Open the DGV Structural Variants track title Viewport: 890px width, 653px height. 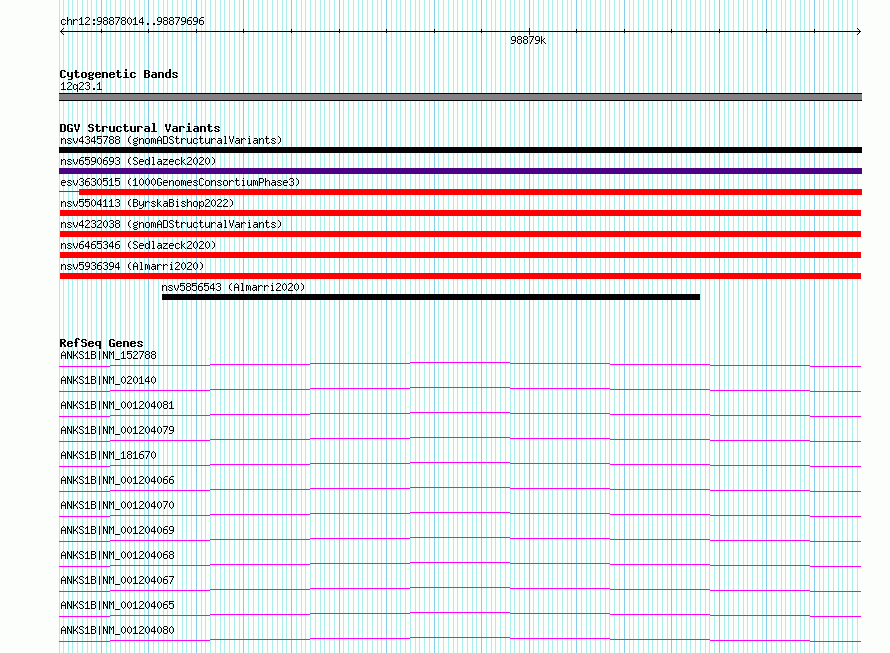click(140, 128)
